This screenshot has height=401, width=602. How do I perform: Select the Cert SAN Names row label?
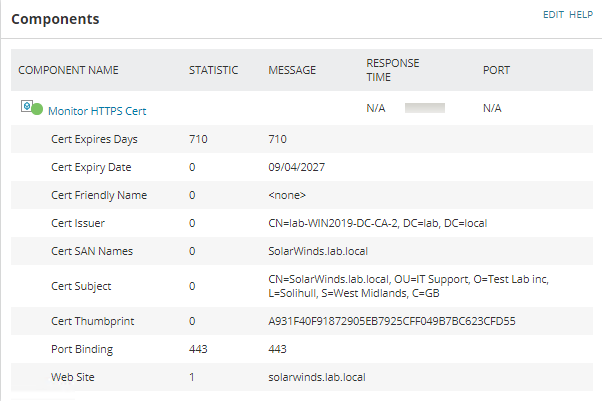coord(92,251)
